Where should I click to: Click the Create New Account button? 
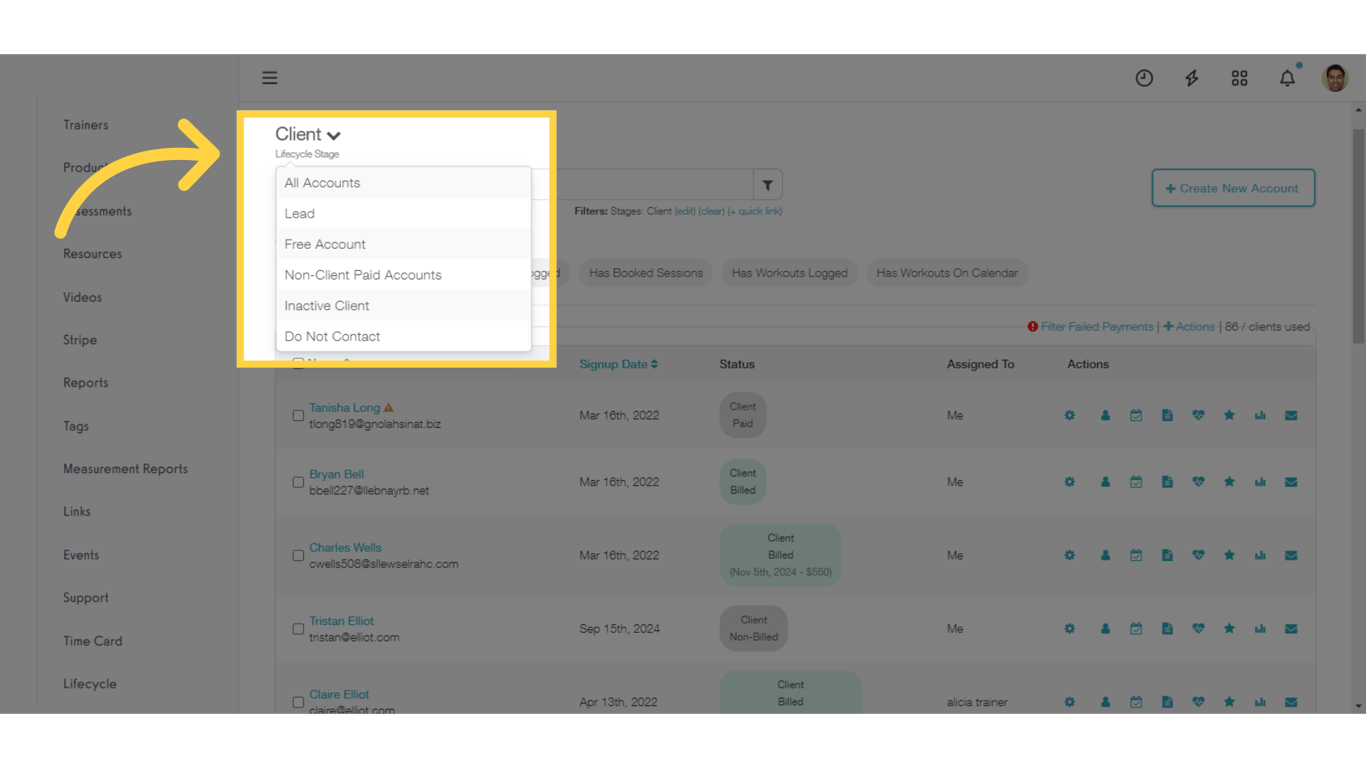(x=1233, y=188)
